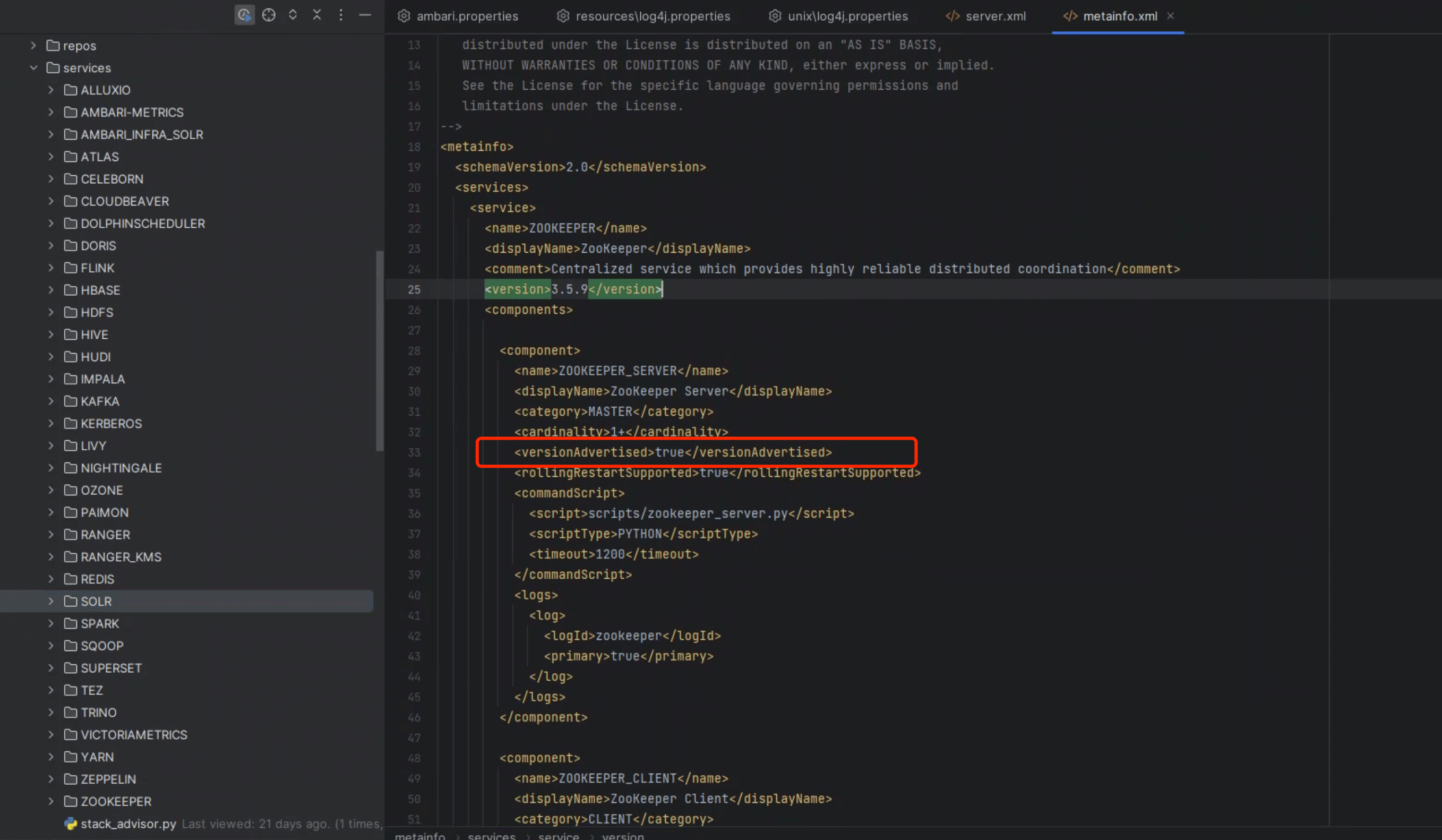The height and width of the screenshot is (840, 1442).
Task: Click the ZOOKEEPER folder icon
Action: click(71, 802)
